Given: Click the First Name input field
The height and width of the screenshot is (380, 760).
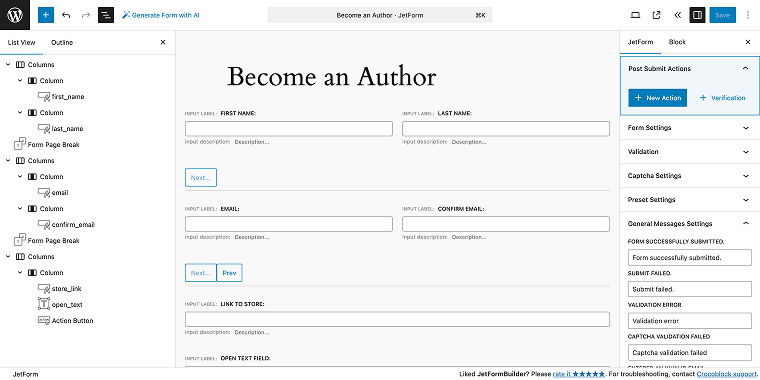Looking at the screenshot, I should click(289, 129).
